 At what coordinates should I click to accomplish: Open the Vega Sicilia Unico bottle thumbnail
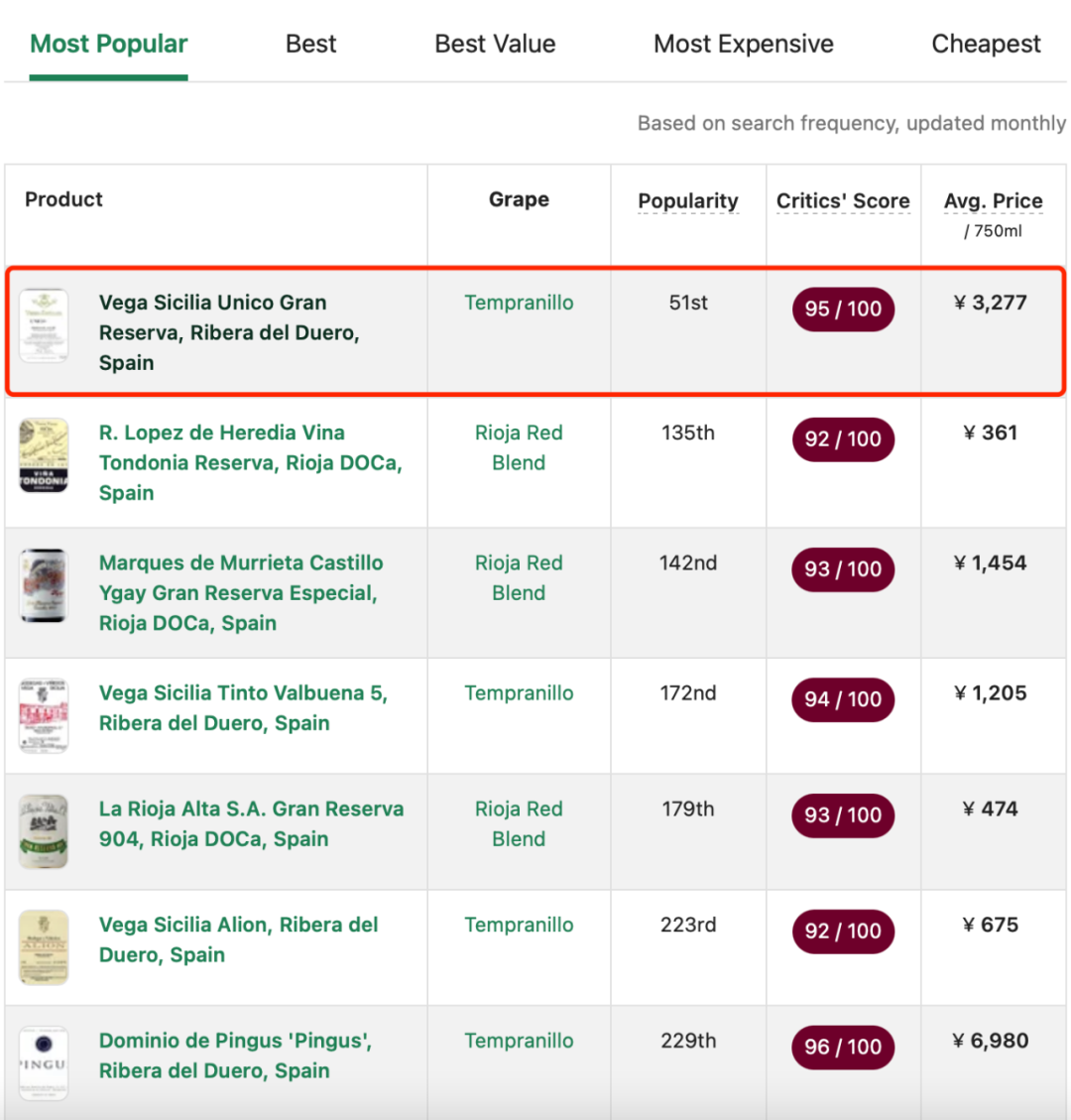click(x=44, y=325)
